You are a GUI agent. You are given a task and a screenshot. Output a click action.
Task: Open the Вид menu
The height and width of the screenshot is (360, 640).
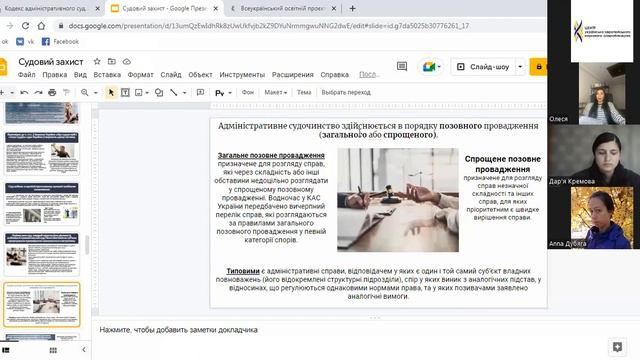tap(80, 75)
